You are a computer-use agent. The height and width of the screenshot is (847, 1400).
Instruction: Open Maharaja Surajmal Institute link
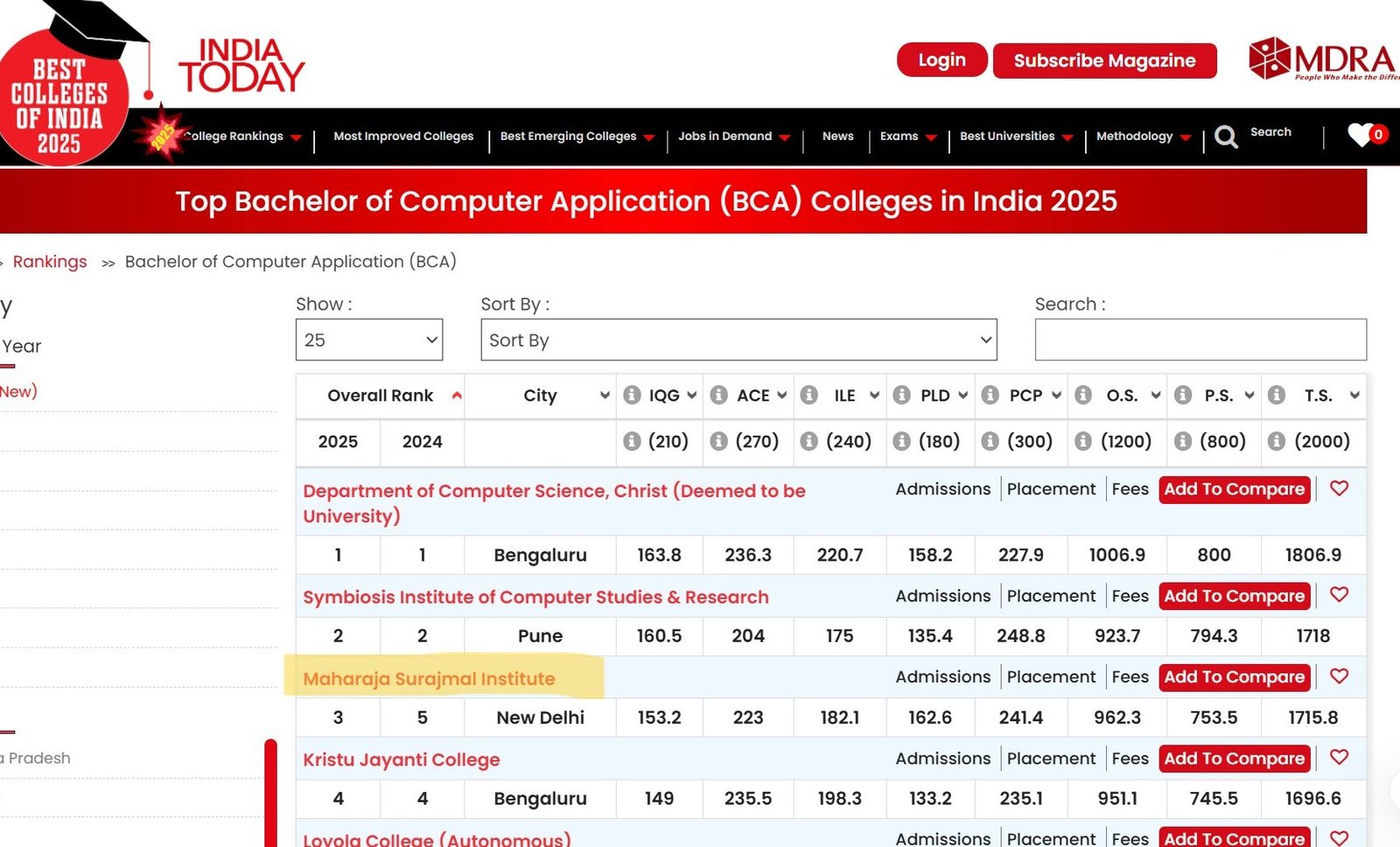click(x=429, y=679)
